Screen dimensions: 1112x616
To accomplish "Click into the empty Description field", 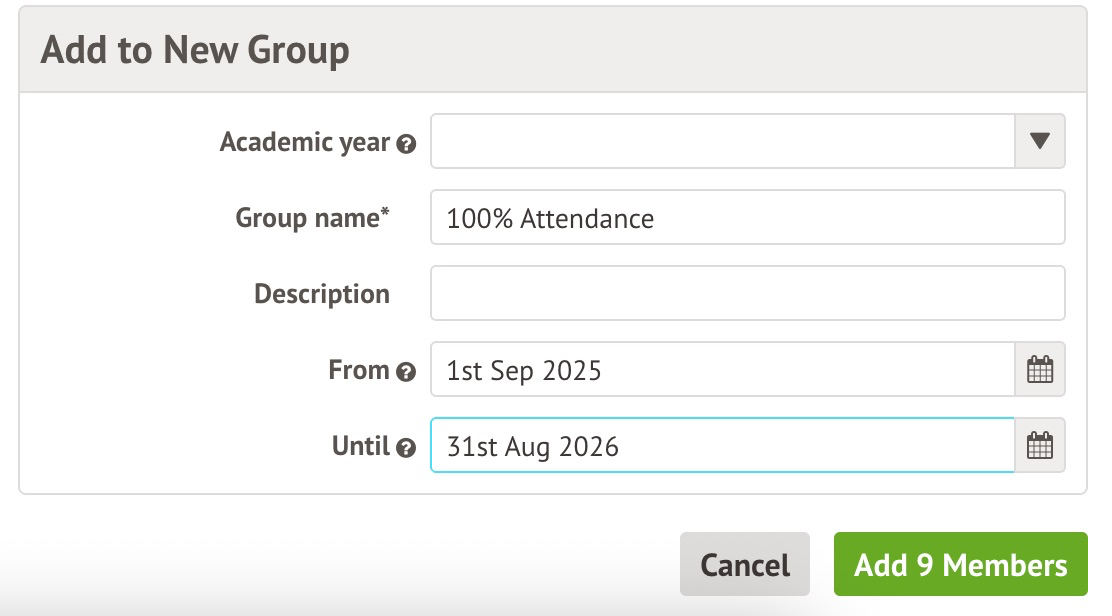I will [x=747, y=293].
